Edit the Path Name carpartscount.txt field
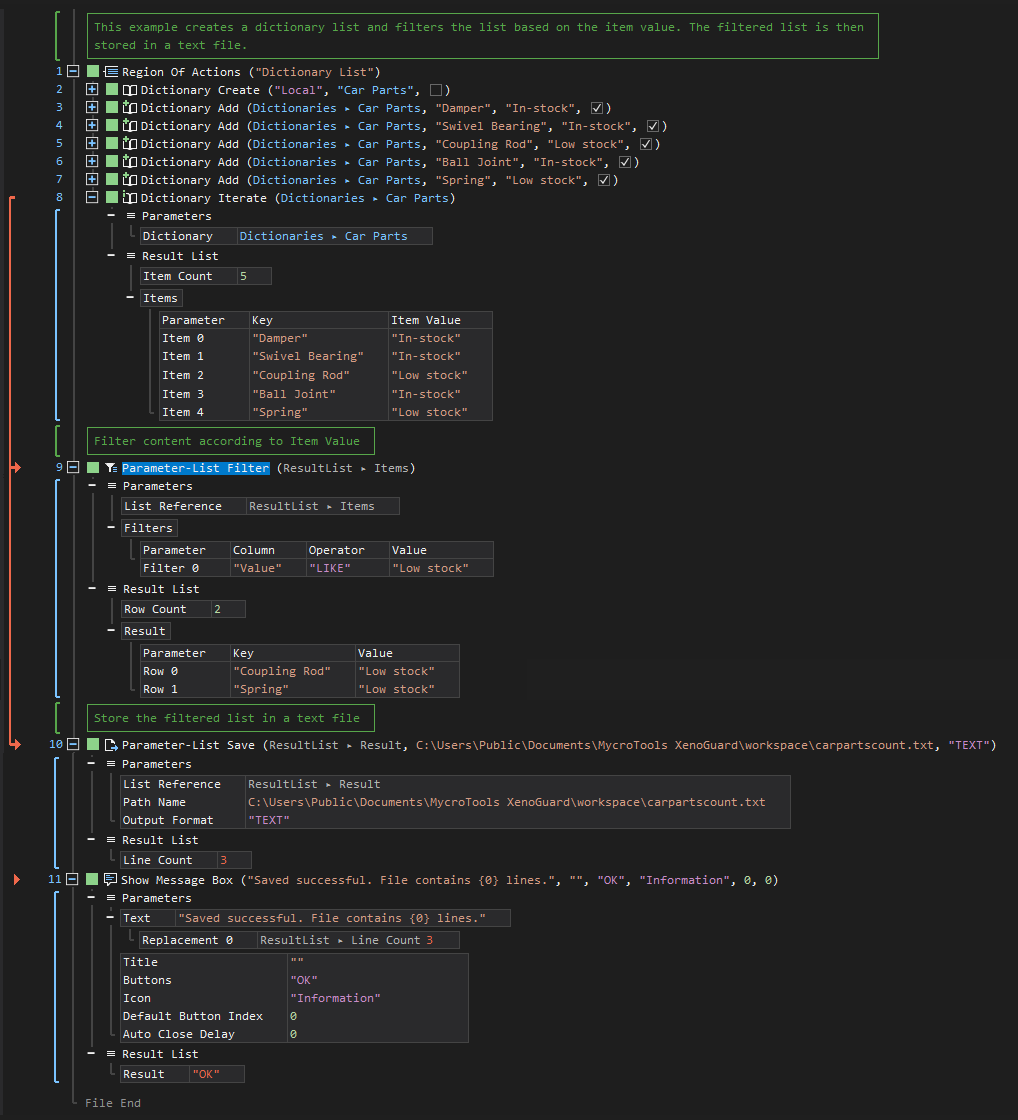Image resolution: width=1018 pixels, height=1120 pixels. pos(506,802)
